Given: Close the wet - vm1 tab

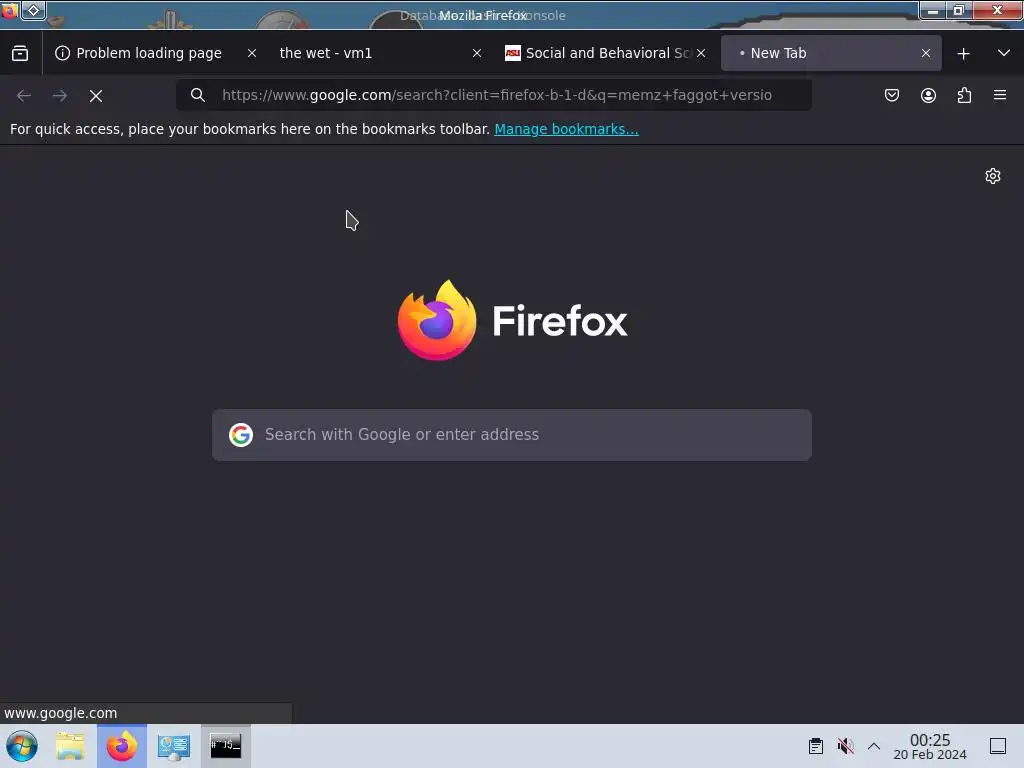Looking at the screenshot, I should click(x=477, y=54).
